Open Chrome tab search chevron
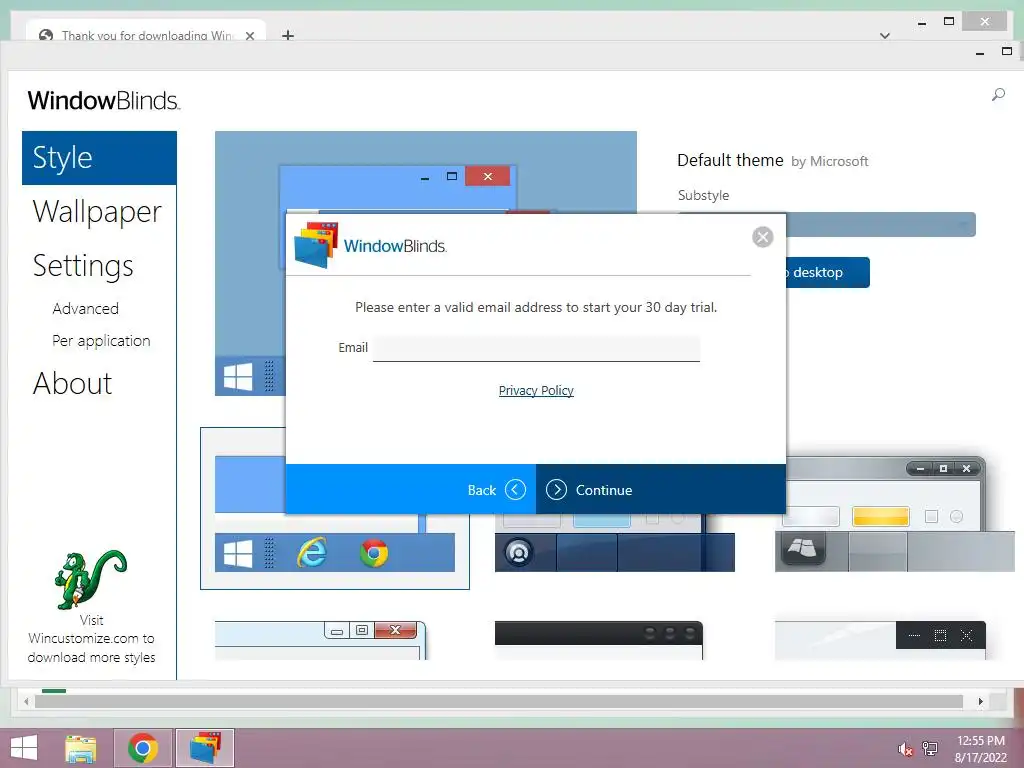Screen dimensions: 1024x768 (x=885, y=35)
